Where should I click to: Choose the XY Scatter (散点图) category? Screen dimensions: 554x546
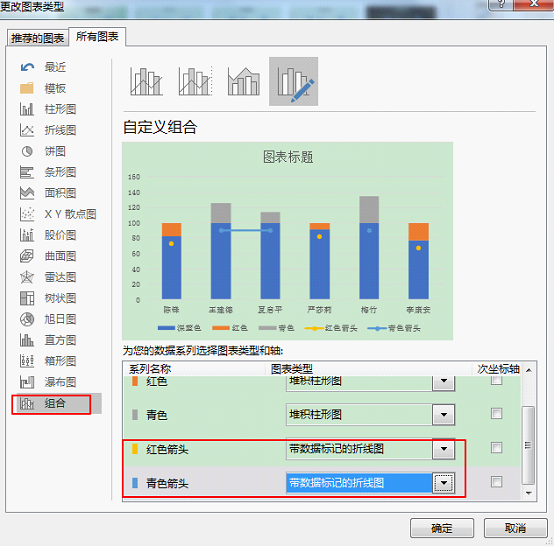tap(58, 214)
